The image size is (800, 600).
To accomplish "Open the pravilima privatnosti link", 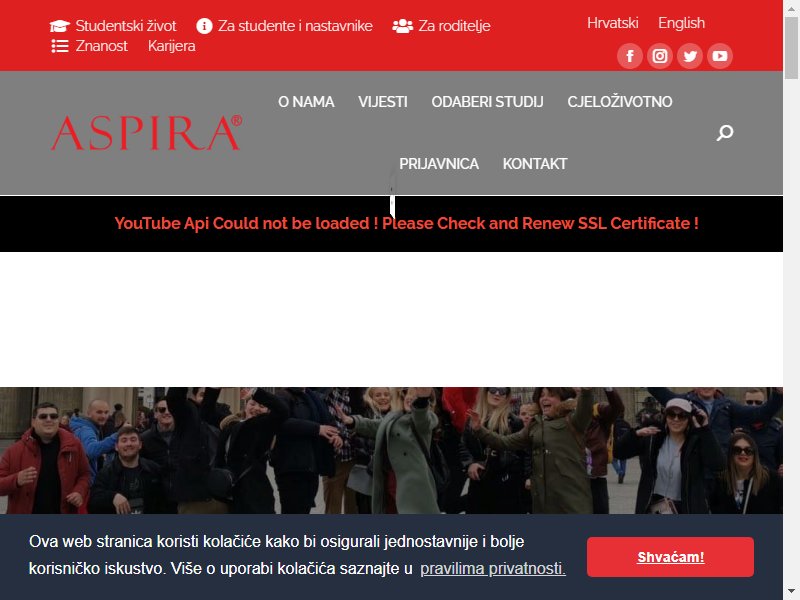I will pos(493,568).
